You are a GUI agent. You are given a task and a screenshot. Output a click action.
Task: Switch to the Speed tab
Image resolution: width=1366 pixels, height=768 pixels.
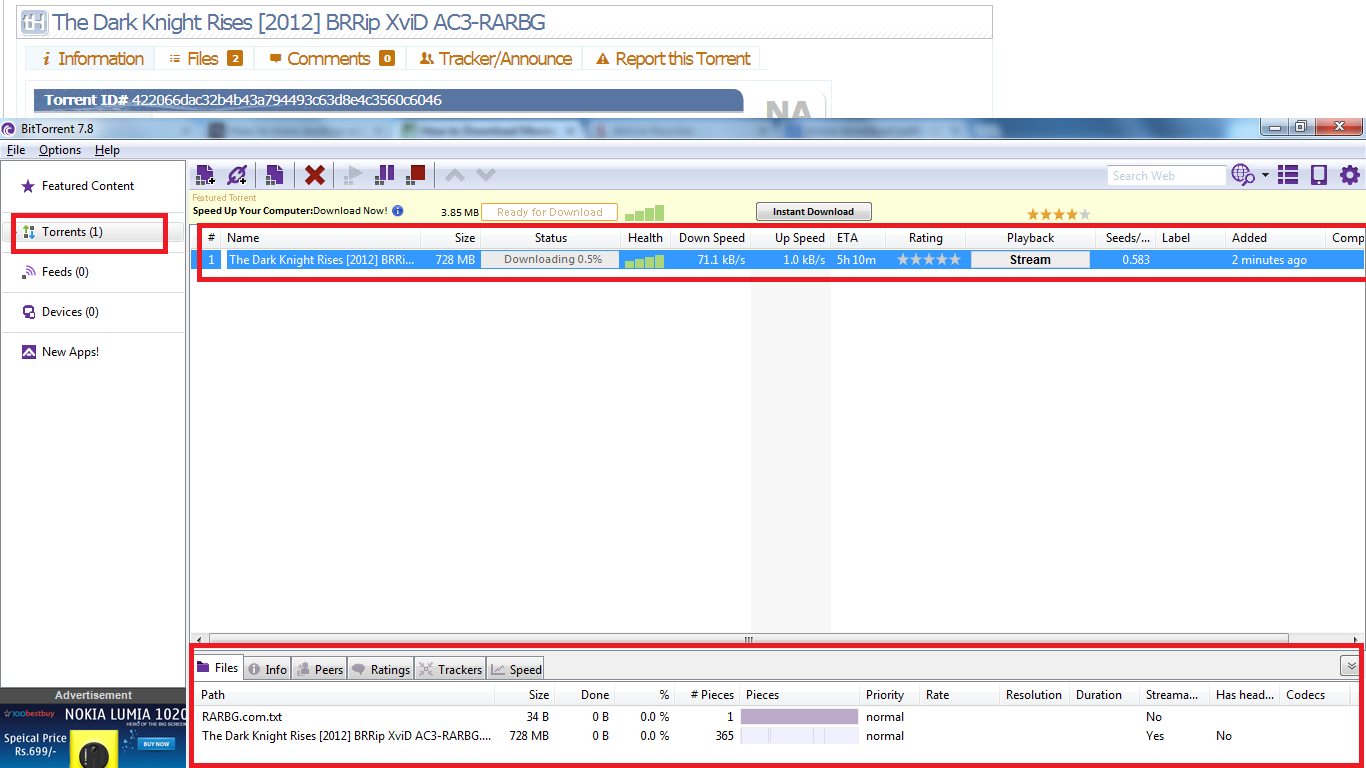(516, 670)
